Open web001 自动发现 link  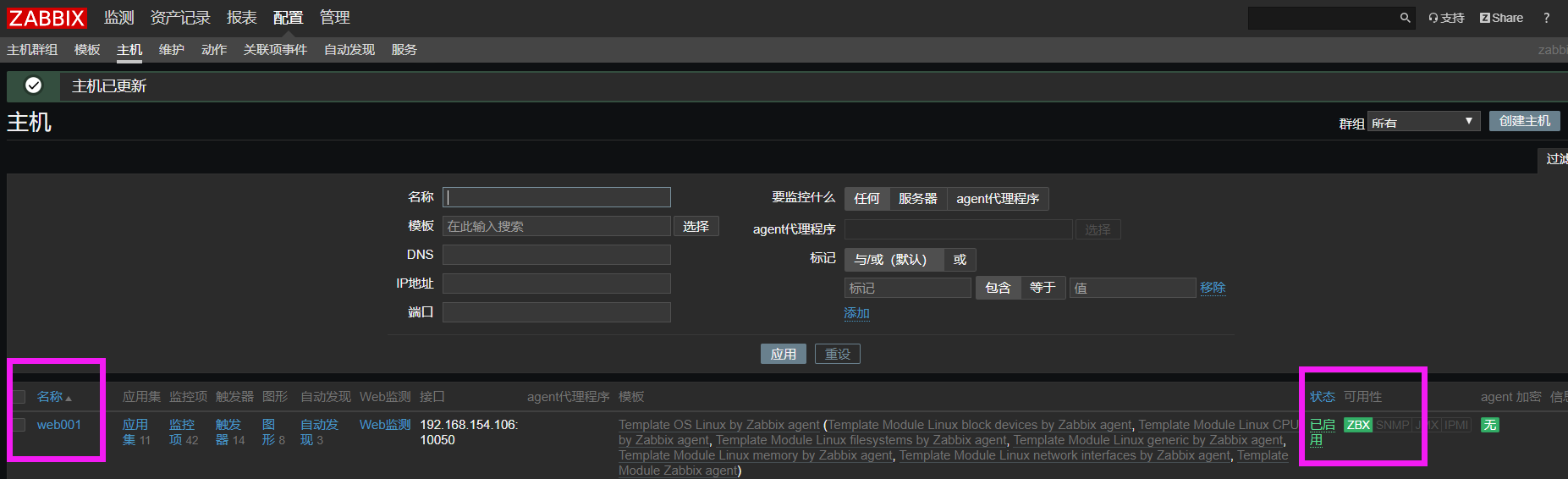pyautogui.click(x=319, y=432)
